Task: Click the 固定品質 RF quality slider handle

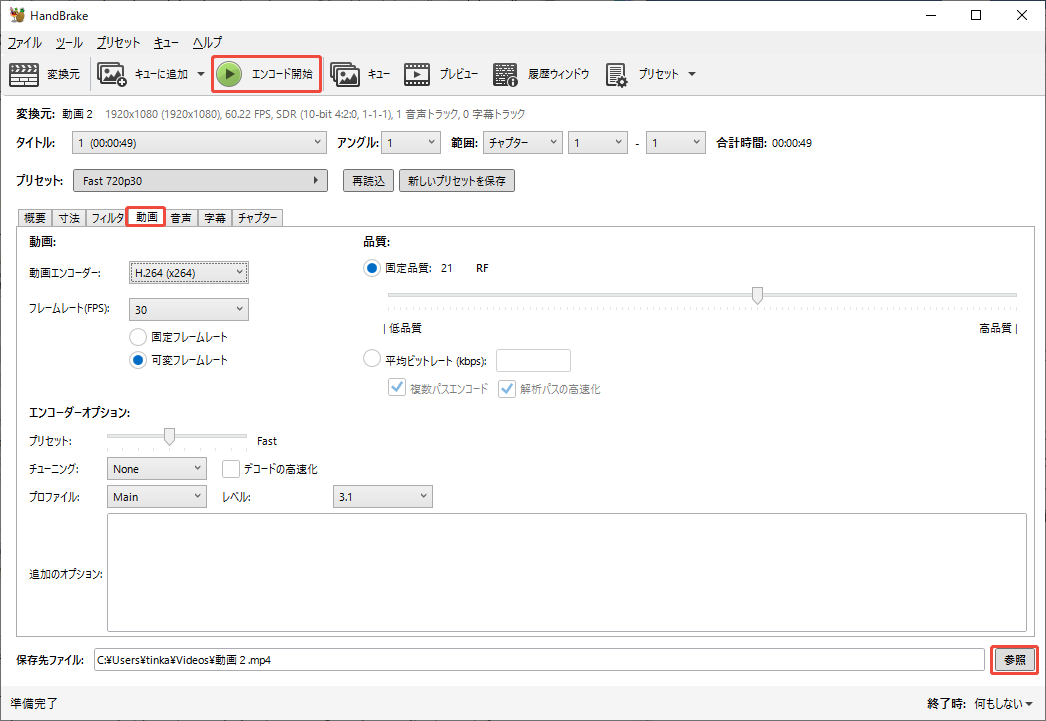Action: [x=757, y=295]
